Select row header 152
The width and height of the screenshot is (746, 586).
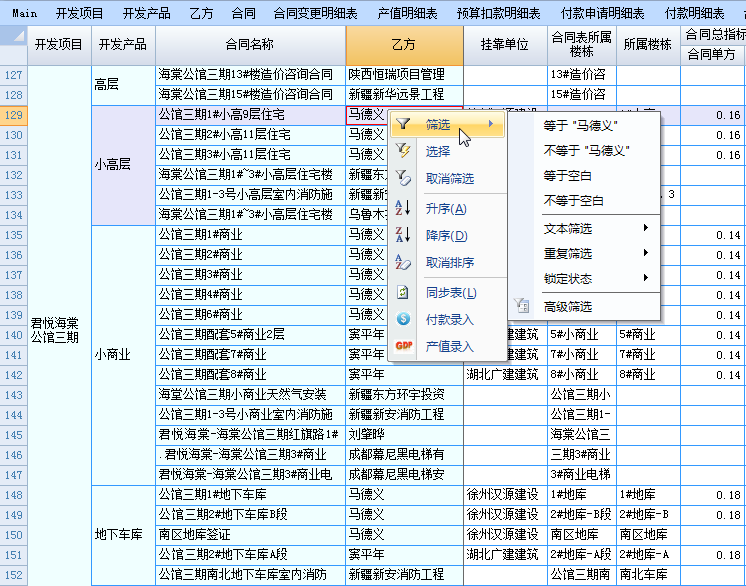coord(14,575)
